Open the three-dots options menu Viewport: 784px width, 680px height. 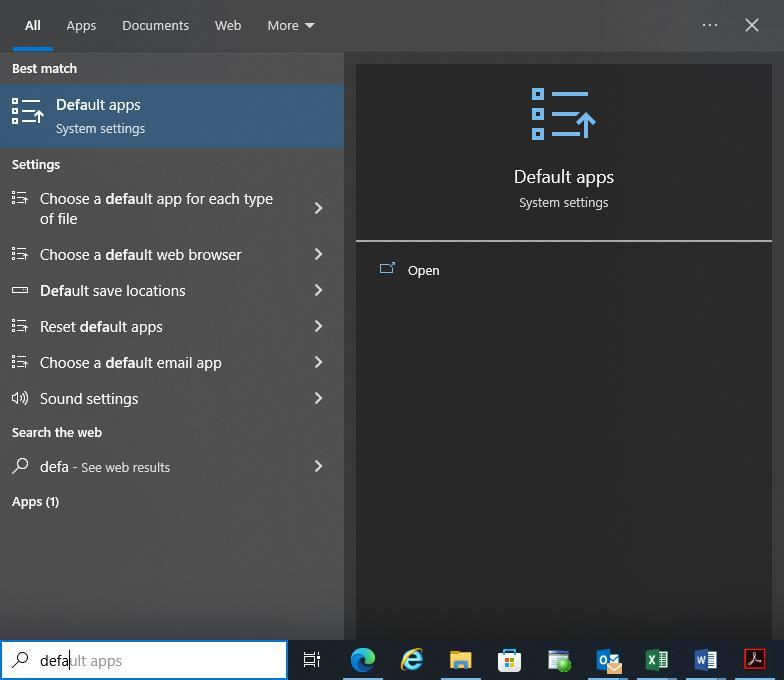710,25
